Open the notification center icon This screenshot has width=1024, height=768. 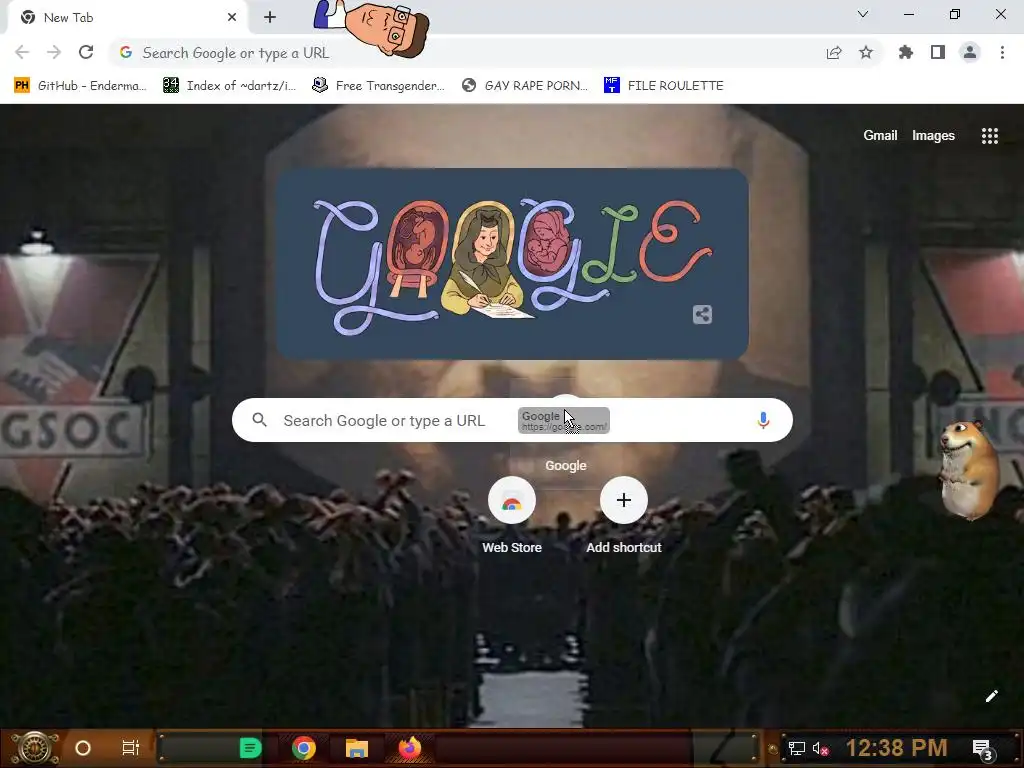pyautogui.click(x=982, y=749)
